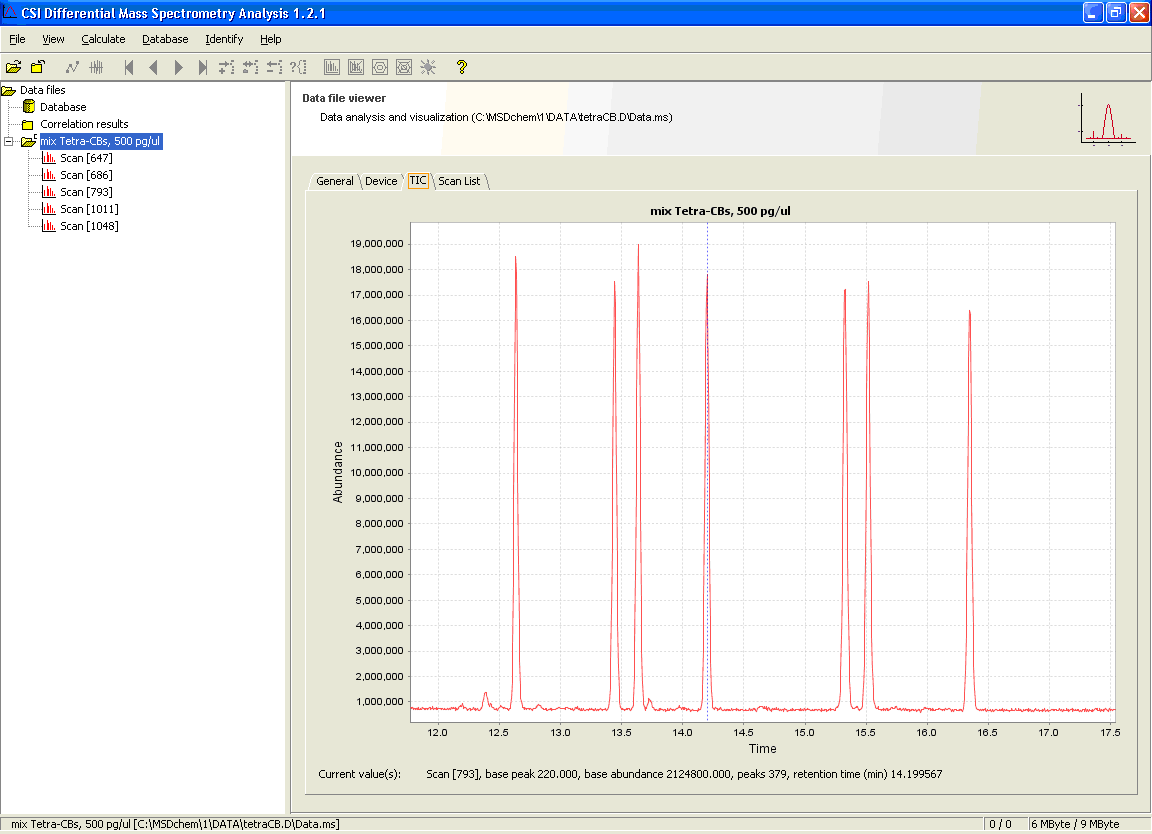
Task: Click the tallest peak near 13.6 minutes
Action: tap(638, 247)
